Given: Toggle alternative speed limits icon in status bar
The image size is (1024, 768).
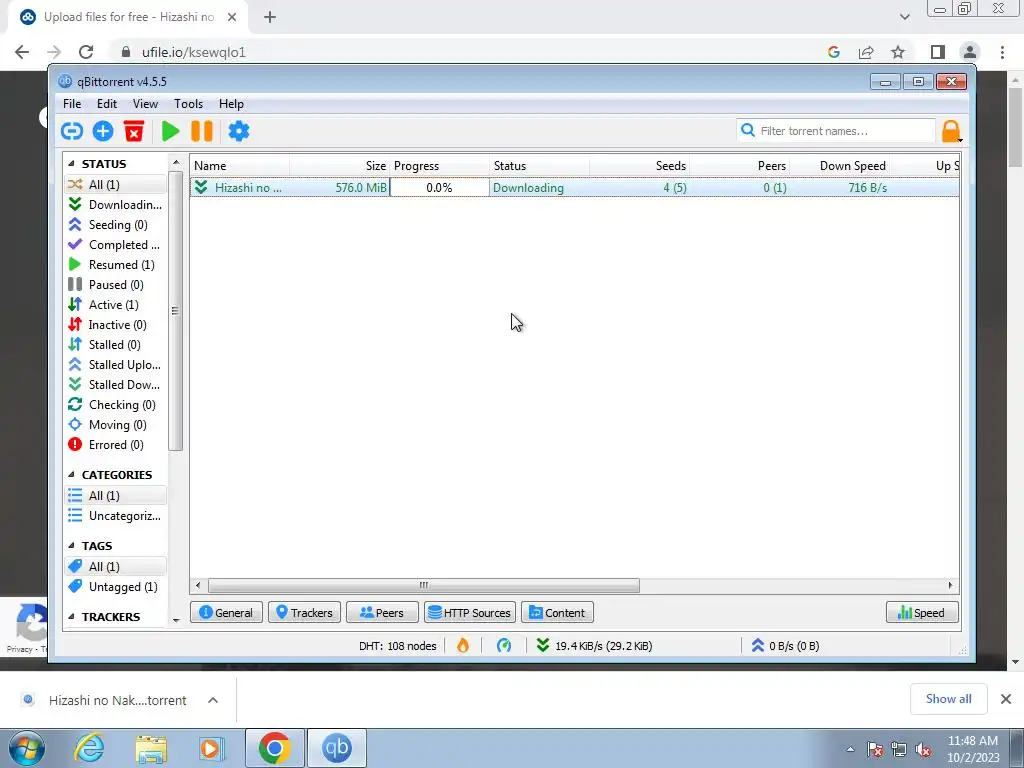Looking at the screenshot, I should [x=504, y=646].
